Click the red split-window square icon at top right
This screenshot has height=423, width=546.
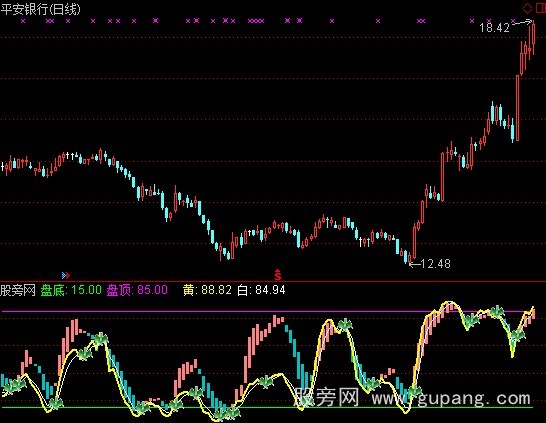click(x=541, y=8)
